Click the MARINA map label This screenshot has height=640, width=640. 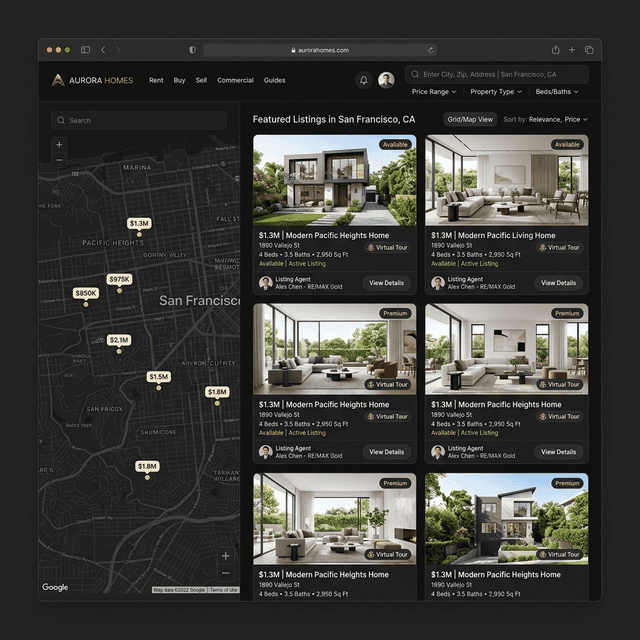(x=137, y=167)
